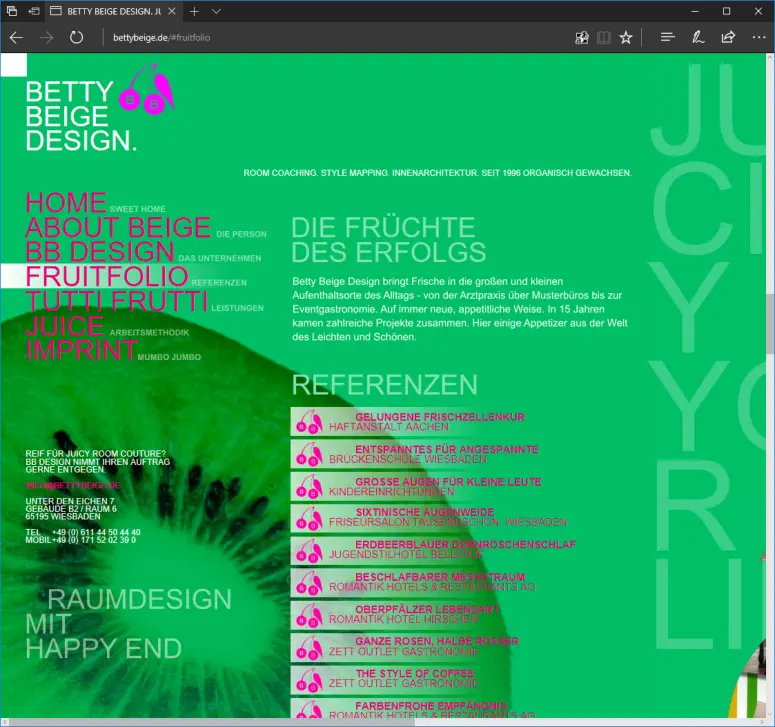Click the address bar URL field
The height and width of the screenshot is (727, 775).
pos(330,38)
